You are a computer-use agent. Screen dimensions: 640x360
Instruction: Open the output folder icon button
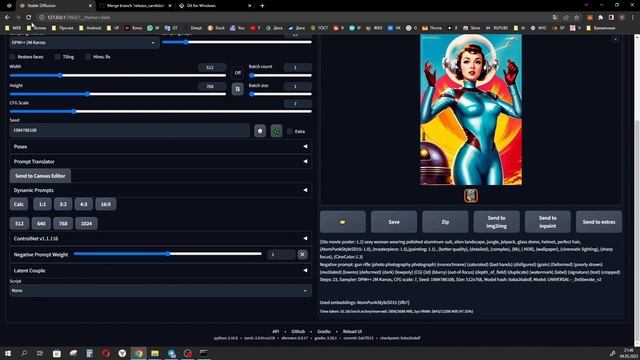pos(342,222)
